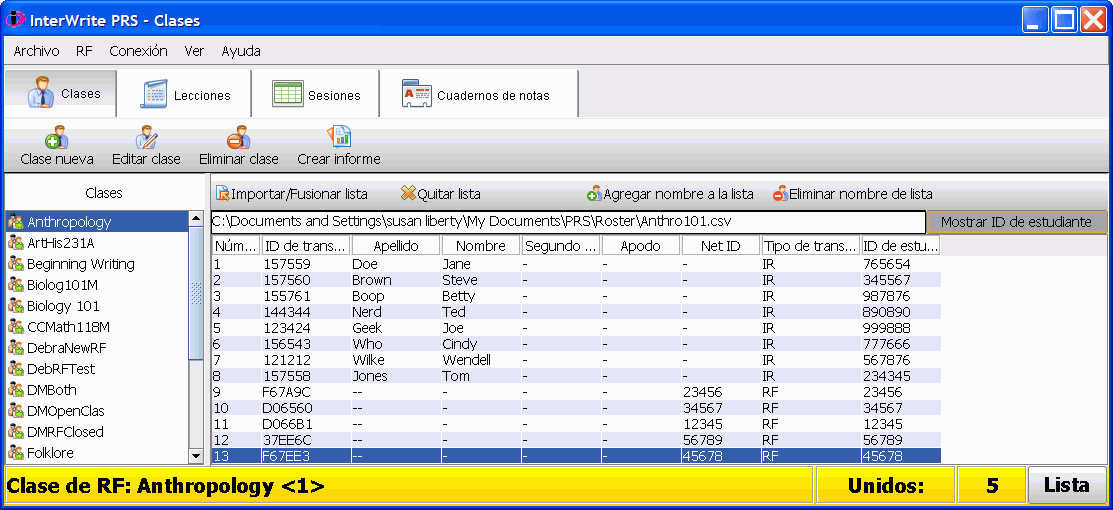Click the Agregar nombre a la lista icon
The width and height of the screenshot is (1113, 510).
594,193
